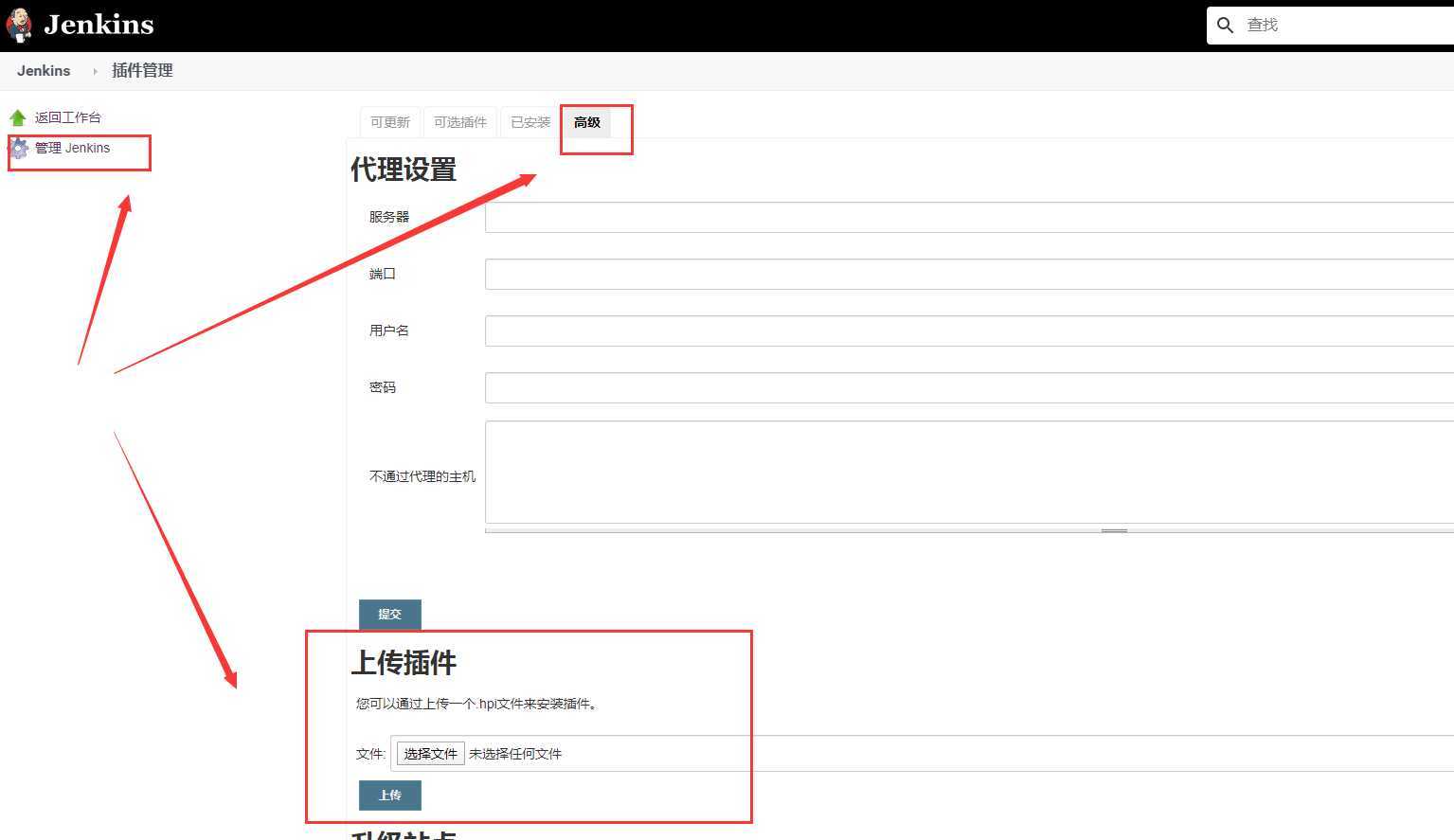Image resolution: width=1454 pixels, height=840 pixels.
Task: Click the green up-arrow 返回工作台 icon
Action: coord(18,117)
